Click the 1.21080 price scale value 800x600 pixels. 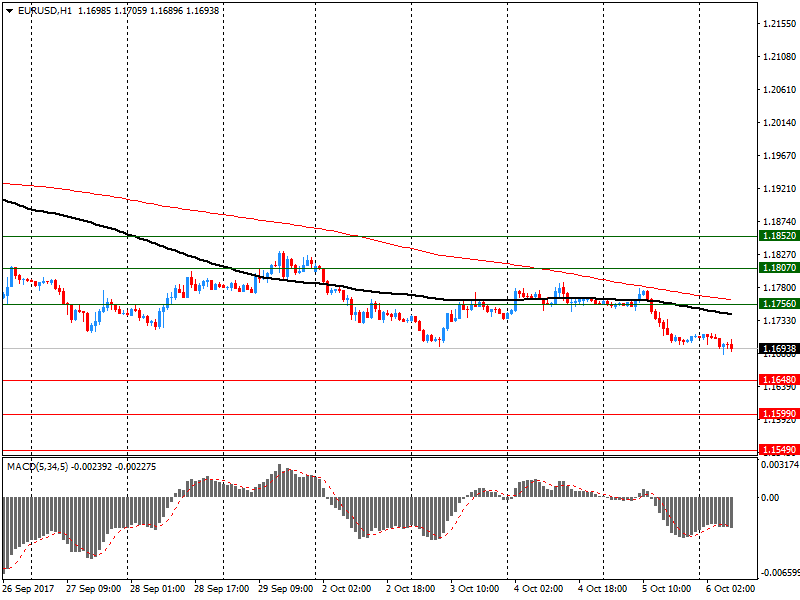point(779,57)
